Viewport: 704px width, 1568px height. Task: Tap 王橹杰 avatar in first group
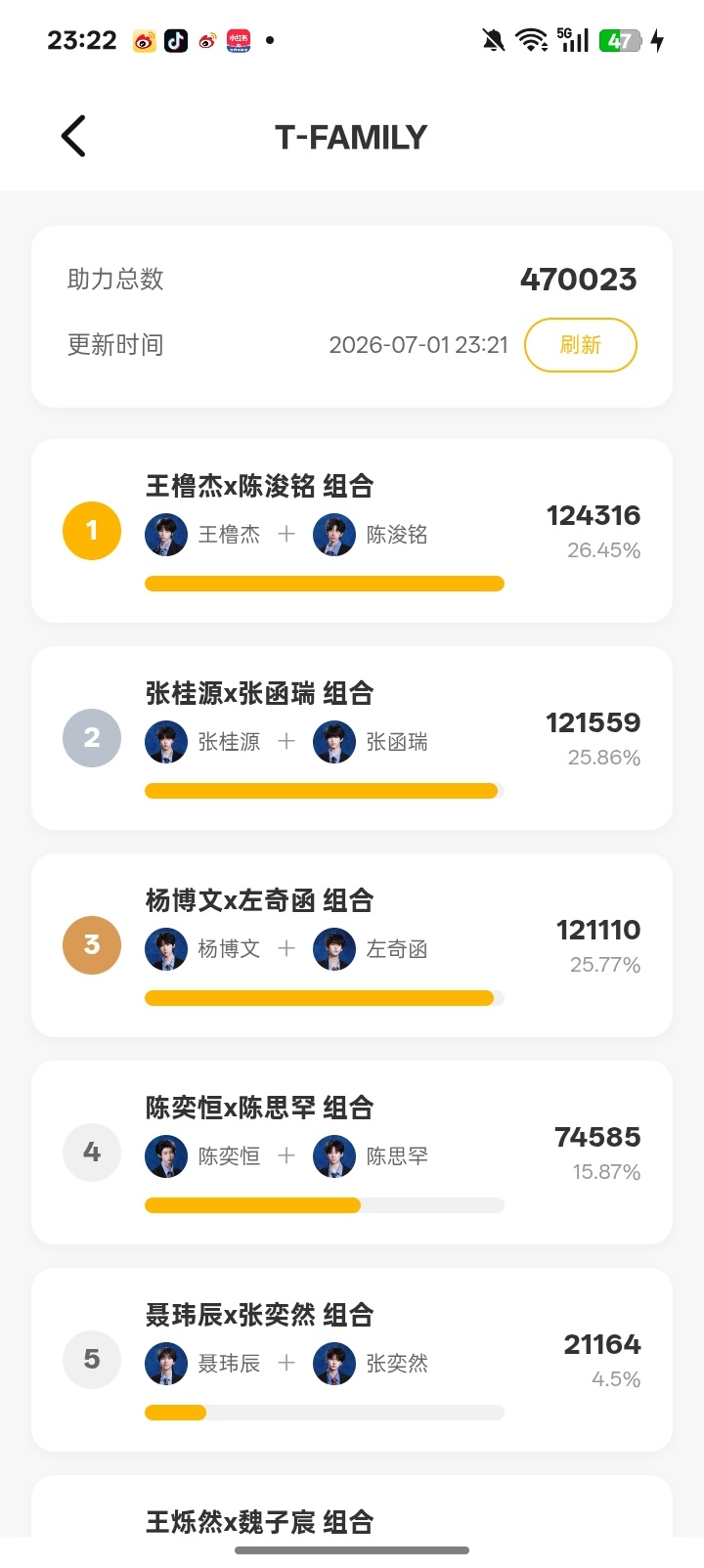click(166, 535)
